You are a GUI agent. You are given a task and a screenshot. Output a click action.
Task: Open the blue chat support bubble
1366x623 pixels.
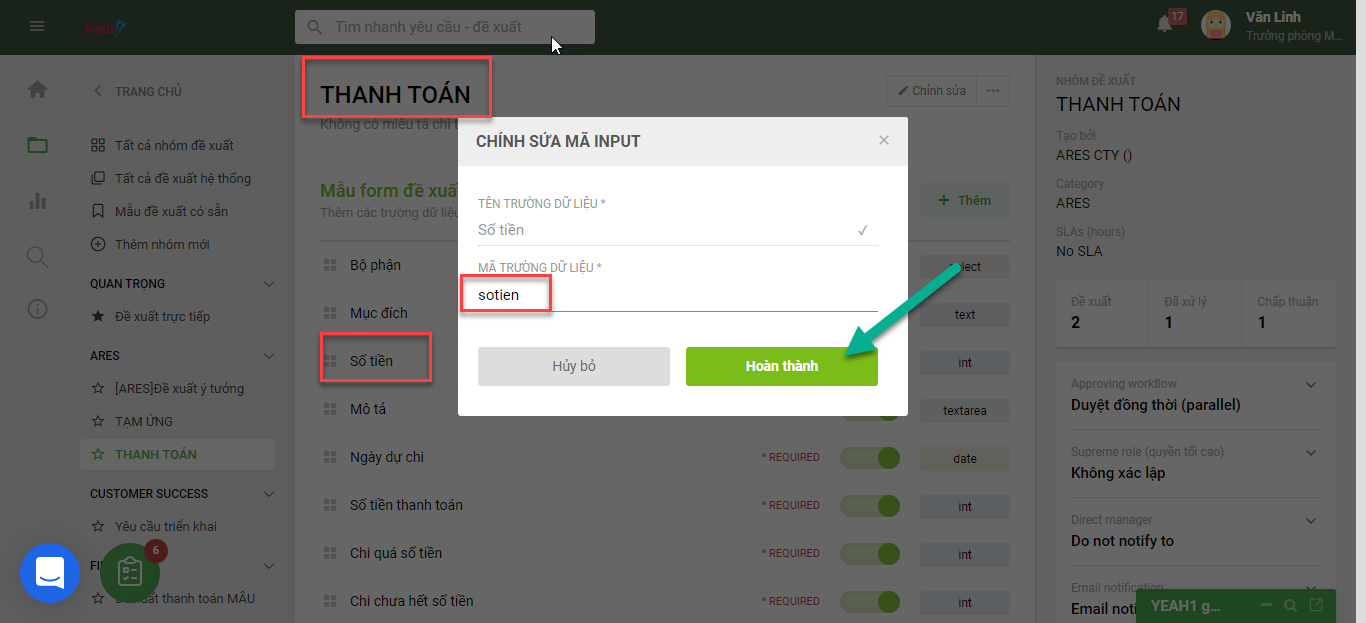coord(50,573)
